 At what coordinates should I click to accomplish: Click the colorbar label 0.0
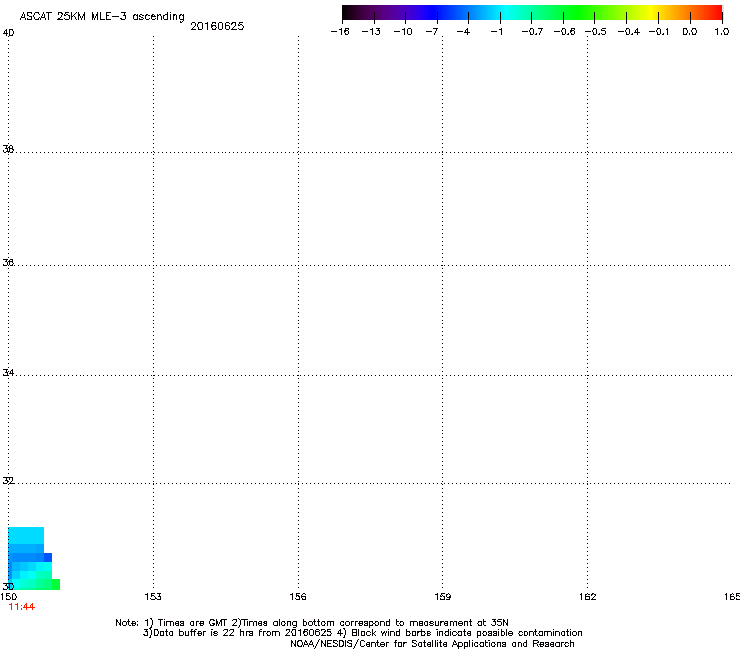(690, 32)
